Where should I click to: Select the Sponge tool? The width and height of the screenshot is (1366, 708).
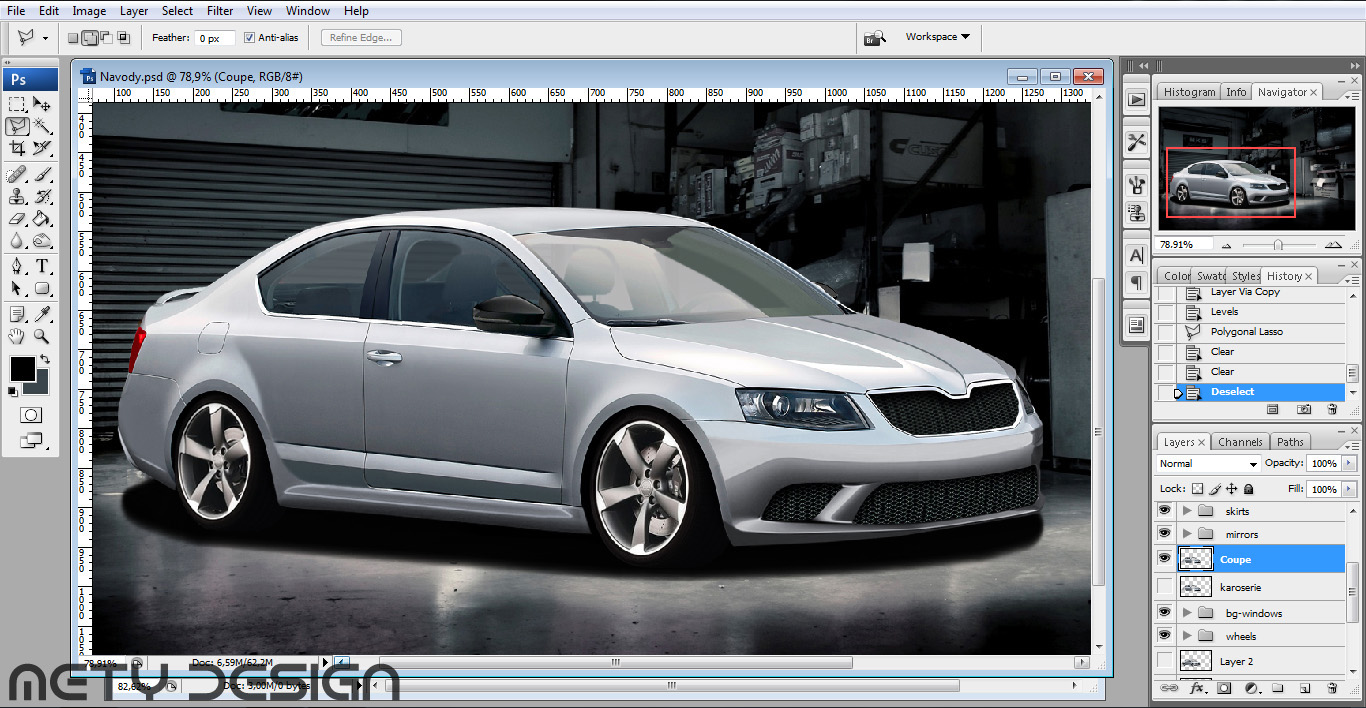42,241
